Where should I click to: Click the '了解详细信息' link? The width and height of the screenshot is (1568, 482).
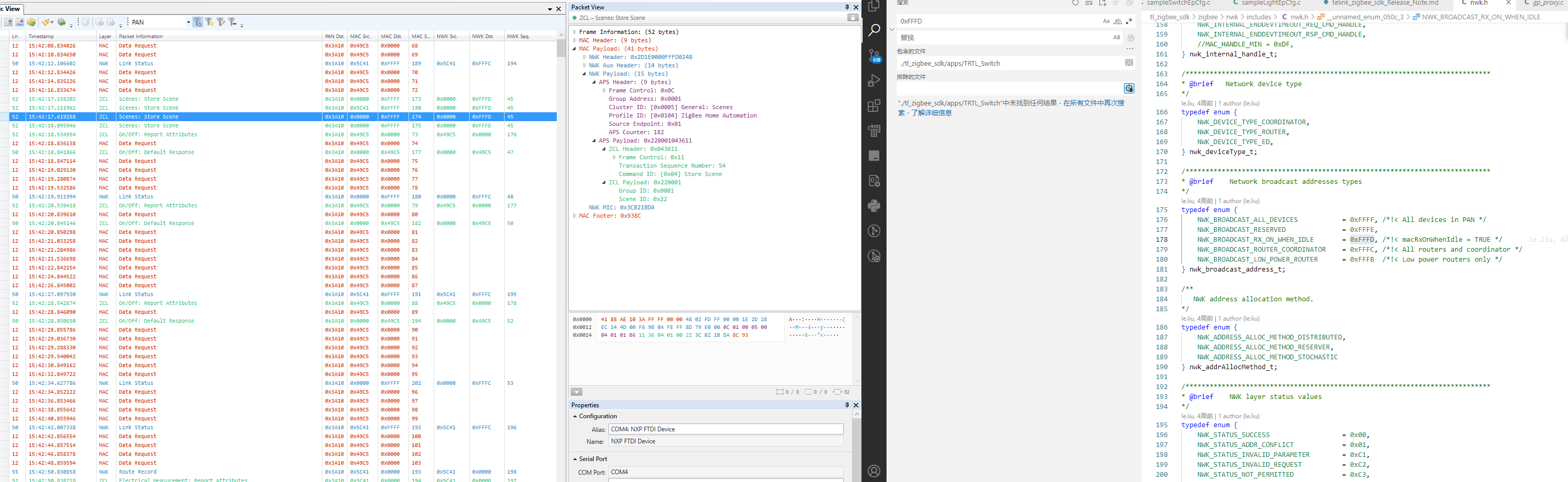[x=931, y=113]
